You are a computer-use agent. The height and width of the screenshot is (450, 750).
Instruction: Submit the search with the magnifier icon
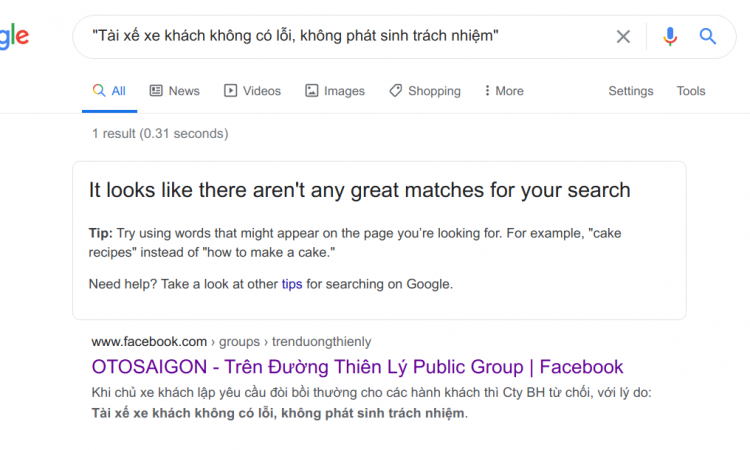click(707, 36)
